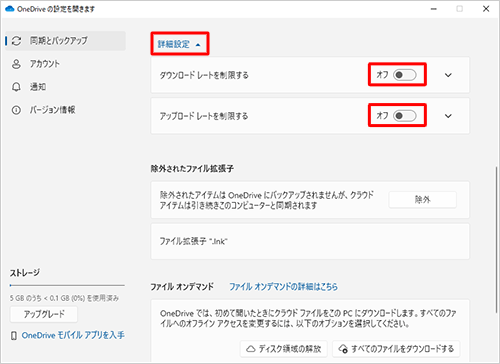Expand アップロード レート options chevron
The height and width of the screenshot is (364, 500).
tap(448, 116)
